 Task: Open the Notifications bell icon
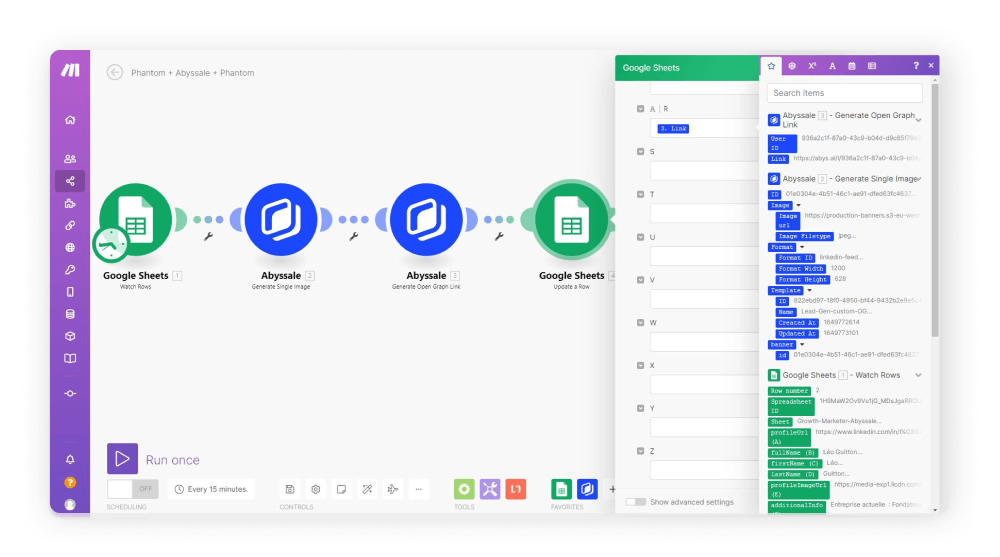[x=70, y=459]
